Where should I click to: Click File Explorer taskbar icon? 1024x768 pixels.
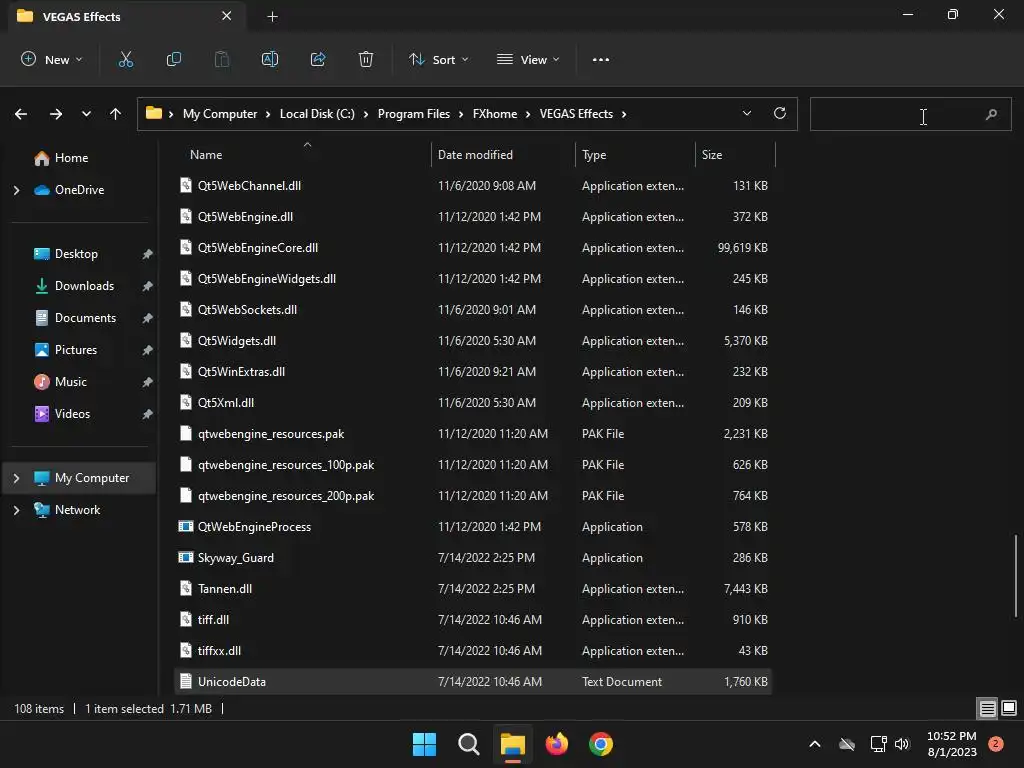[x=513, y=744]
